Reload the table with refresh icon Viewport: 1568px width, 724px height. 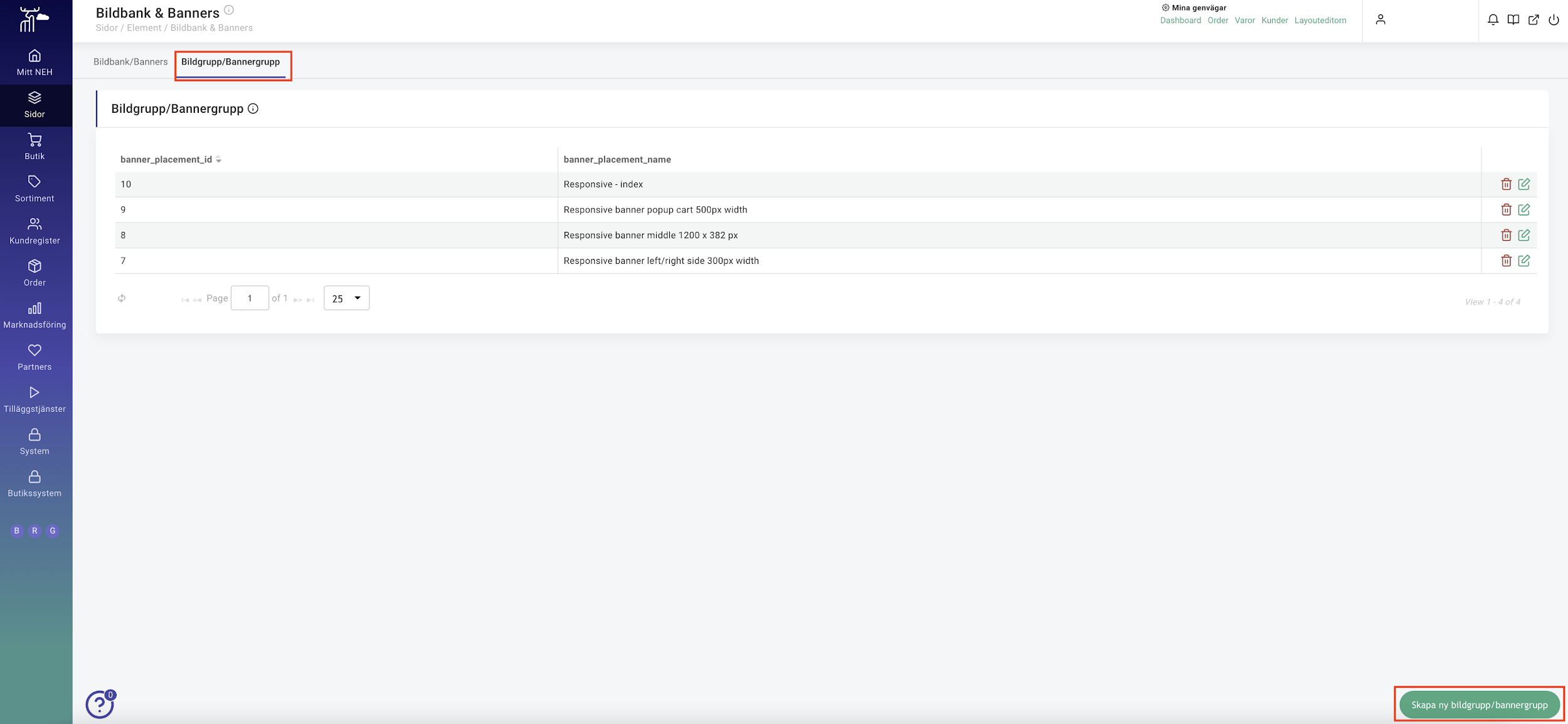pos(122,298)
